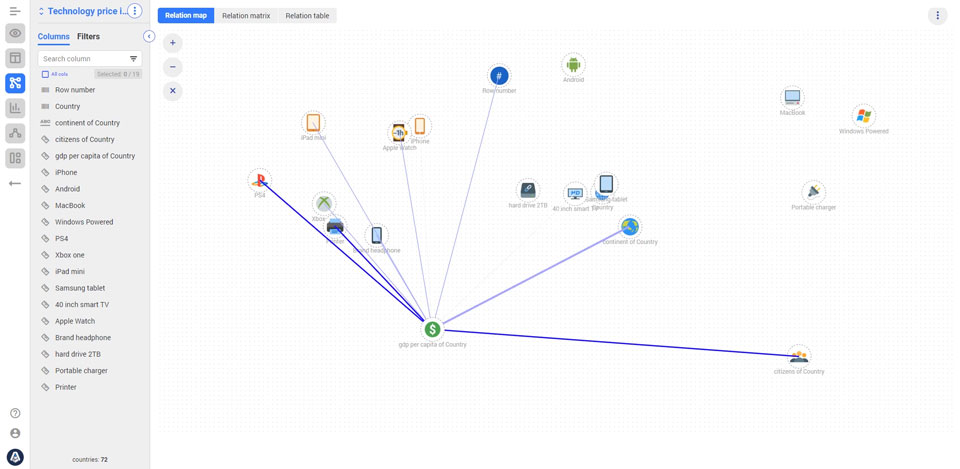960x469 pixels.
Task: Click the app logo at sidebar bottom
Action: tap(15, 457)
